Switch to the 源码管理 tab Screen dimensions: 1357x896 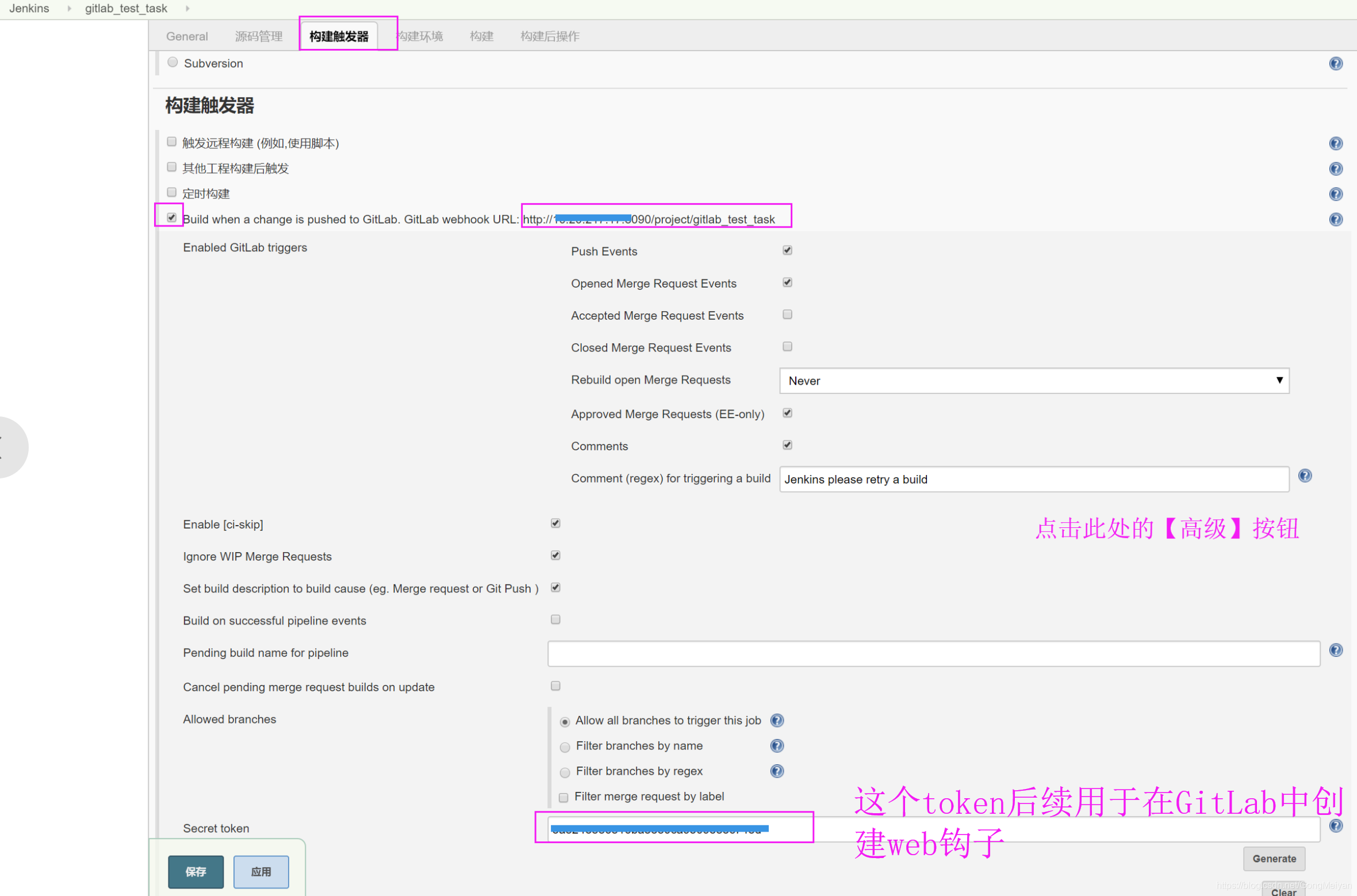(259, 36)
